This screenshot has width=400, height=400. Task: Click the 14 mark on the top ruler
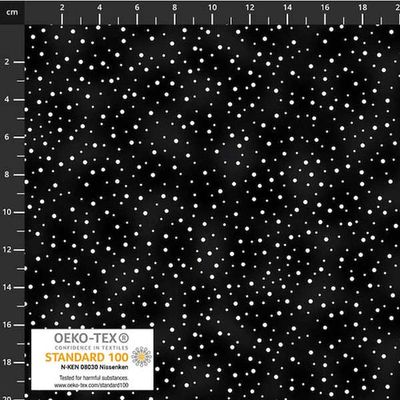point(287,8)
